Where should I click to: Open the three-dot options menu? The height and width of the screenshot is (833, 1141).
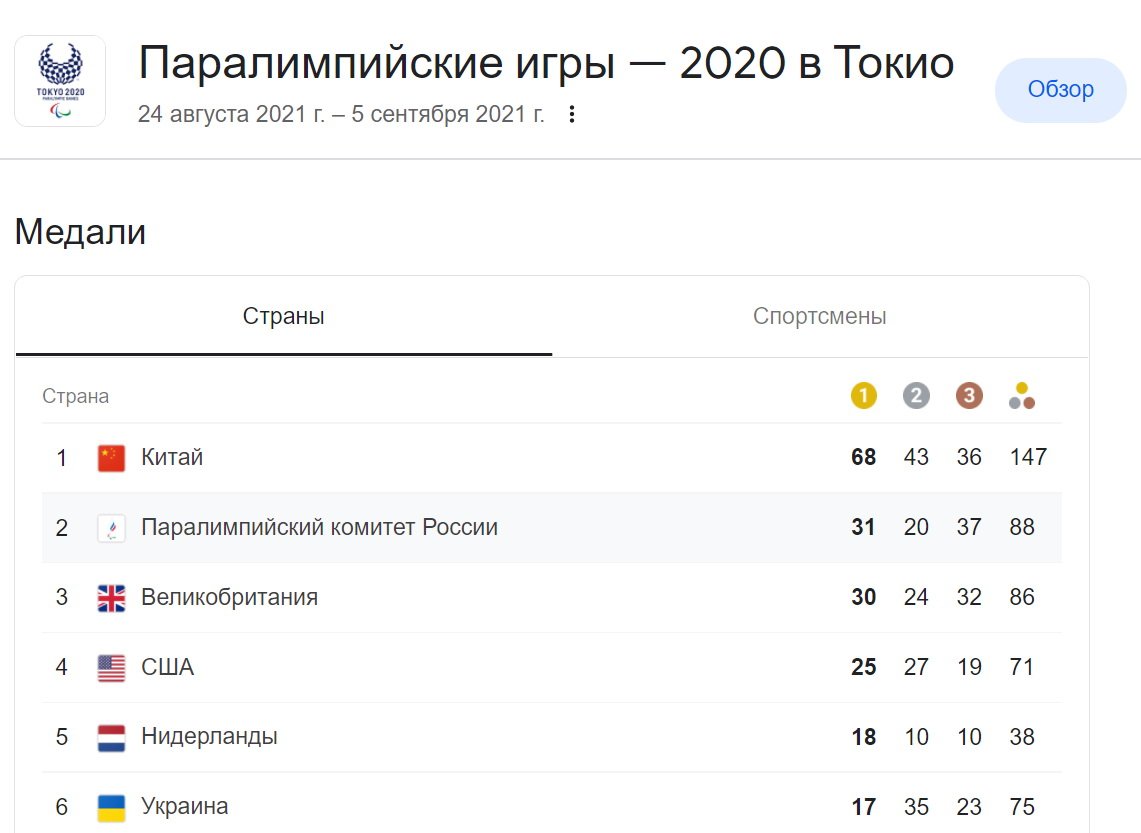[x=572, y=115]
